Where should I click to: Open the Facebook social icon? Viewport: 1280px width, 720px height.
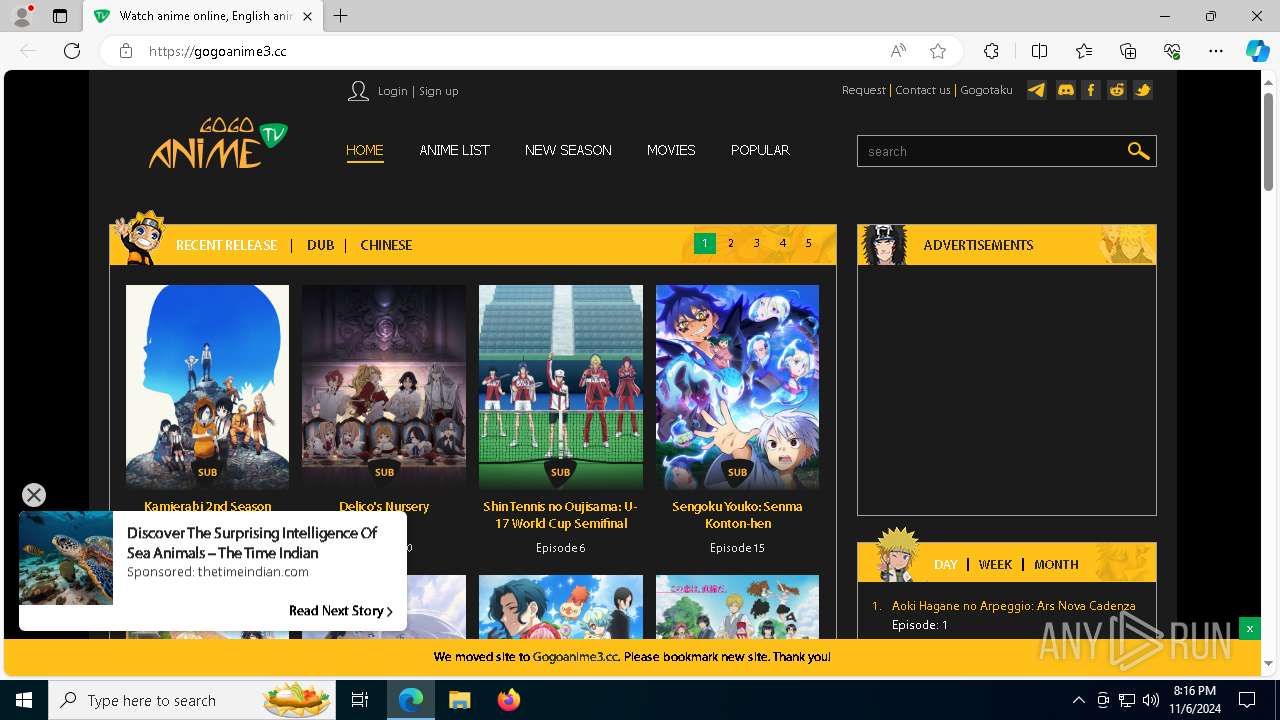(1091, 90)
